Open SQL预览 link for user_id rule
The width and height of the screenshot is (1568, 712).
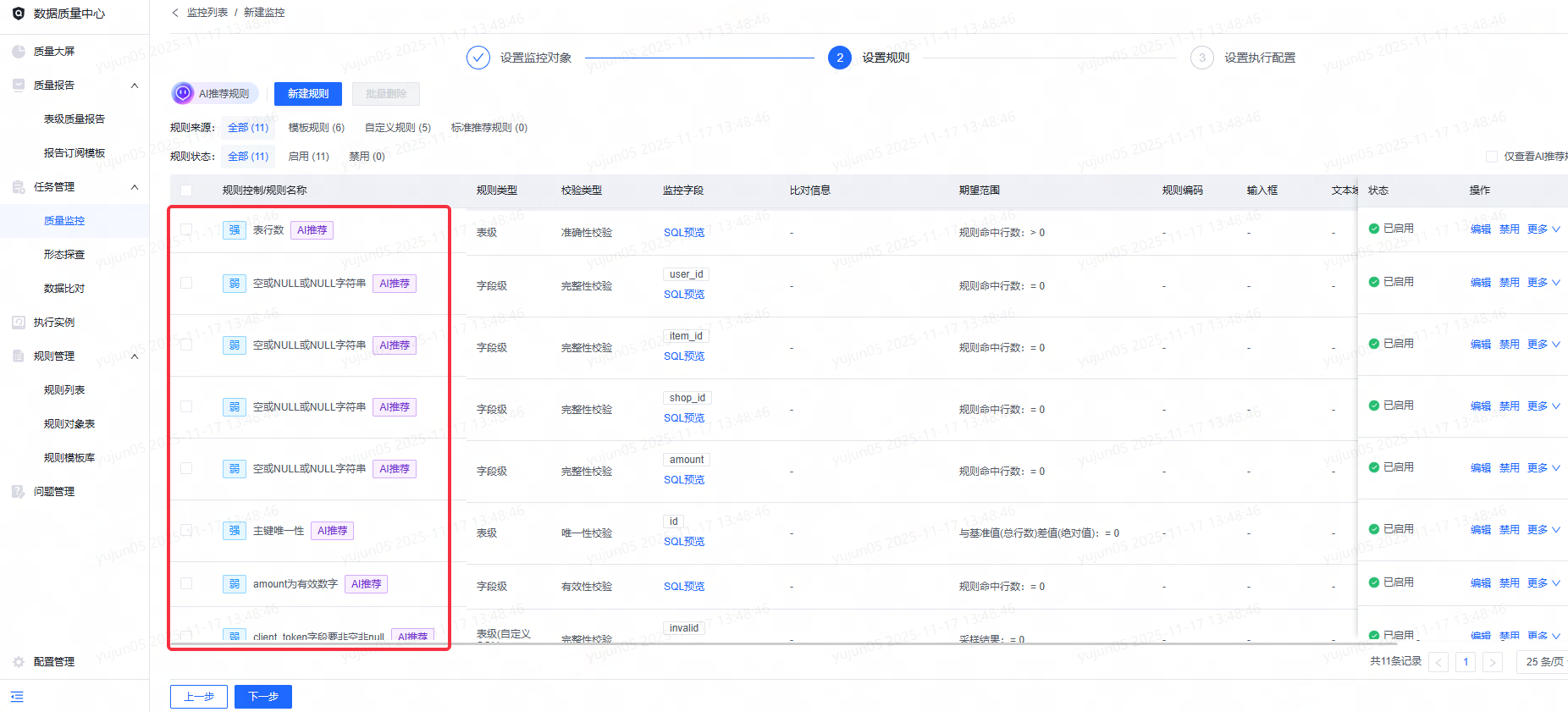click(684, 295)
